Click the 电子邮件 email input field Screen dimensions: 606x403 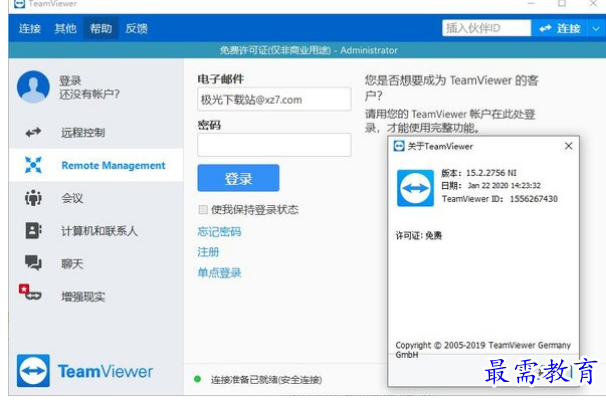click(x=274, y=99)
